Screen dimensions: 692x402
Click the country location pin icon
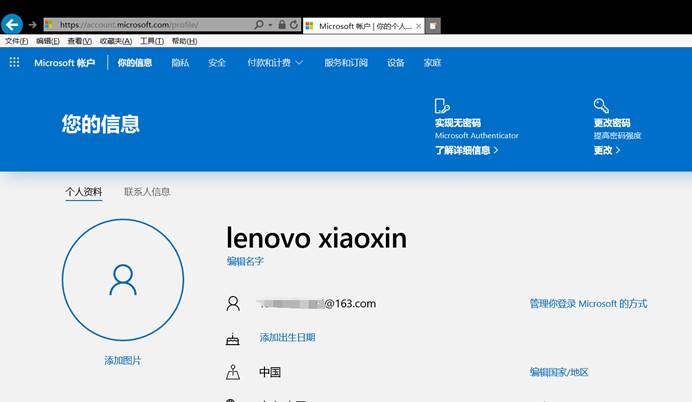pyautogui.click(x=233, y=372)
